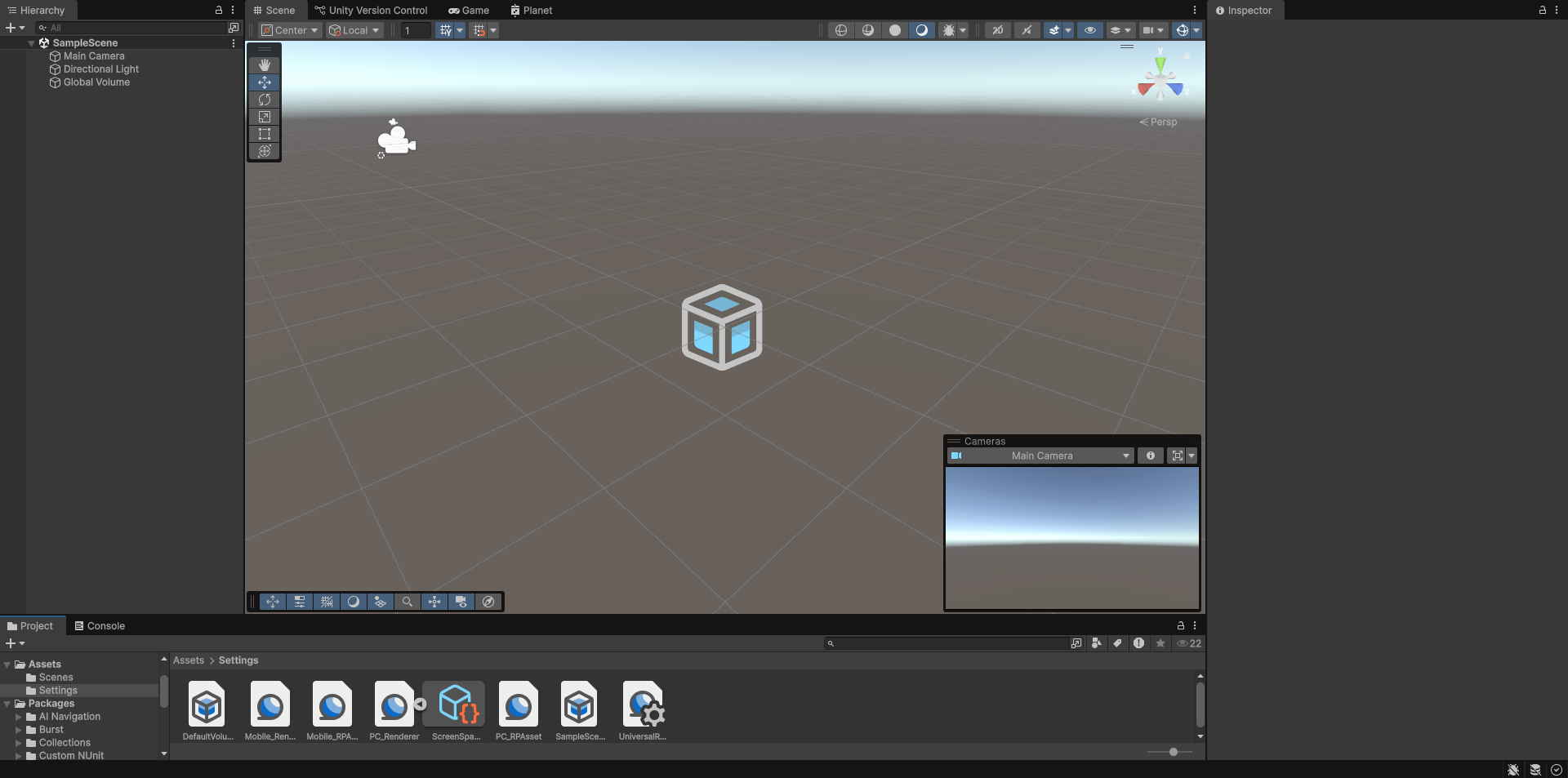Click the snap increment value field

click(x=416, y=30)
